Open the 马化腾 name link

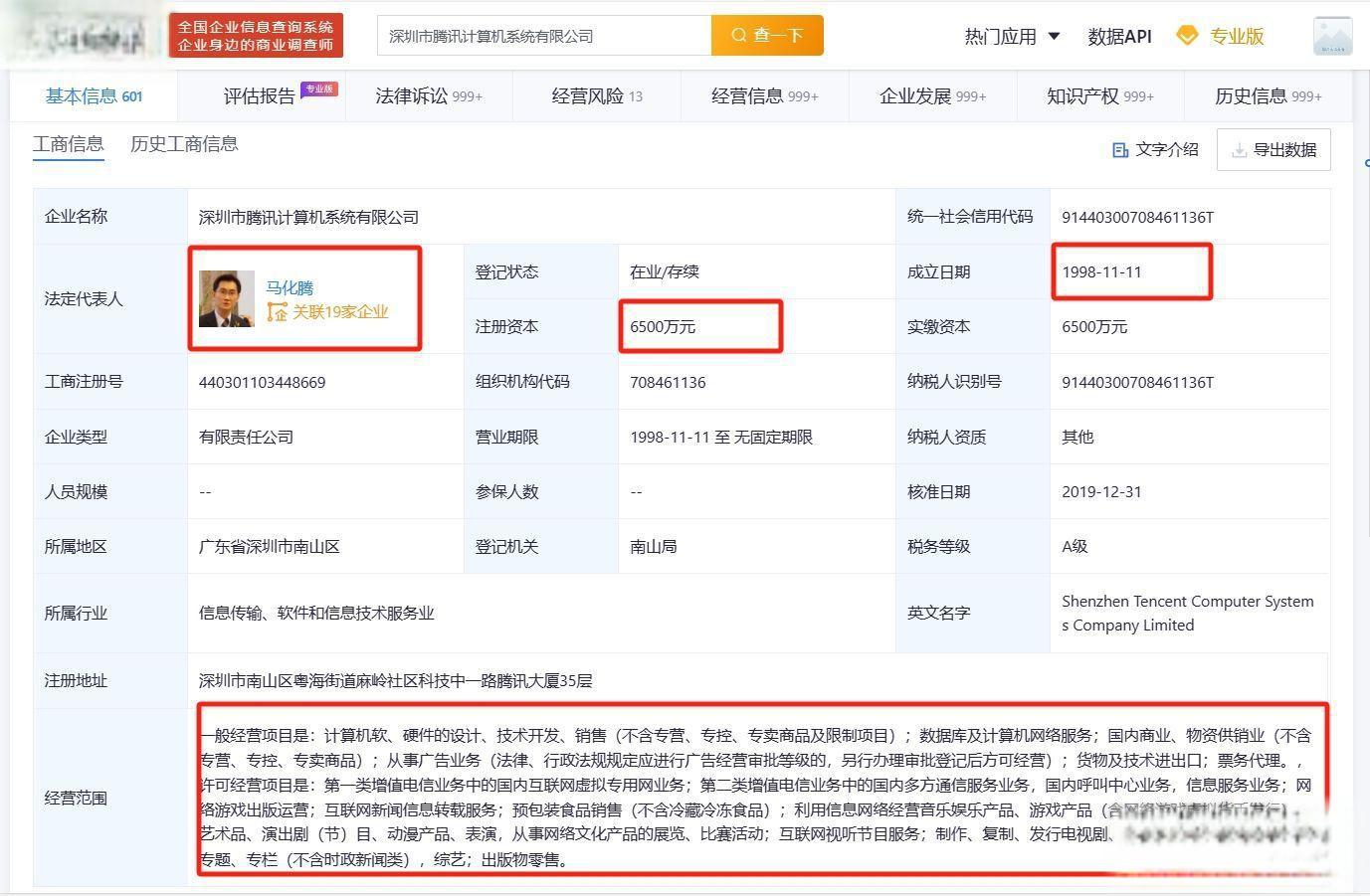coord(290,287)
